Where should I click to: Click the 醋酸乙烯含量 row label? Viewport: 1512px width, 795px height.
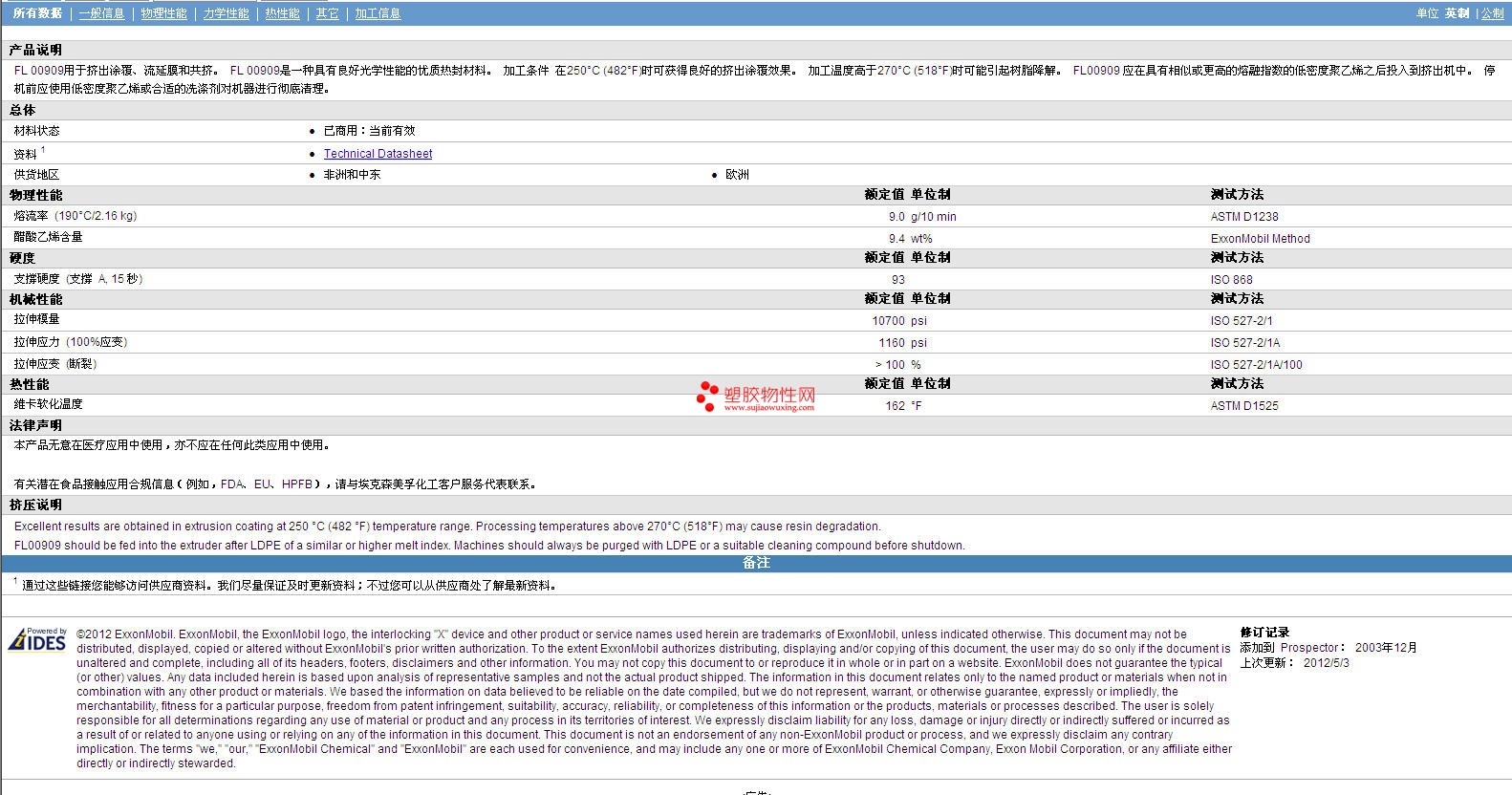(x=48, y=237)
